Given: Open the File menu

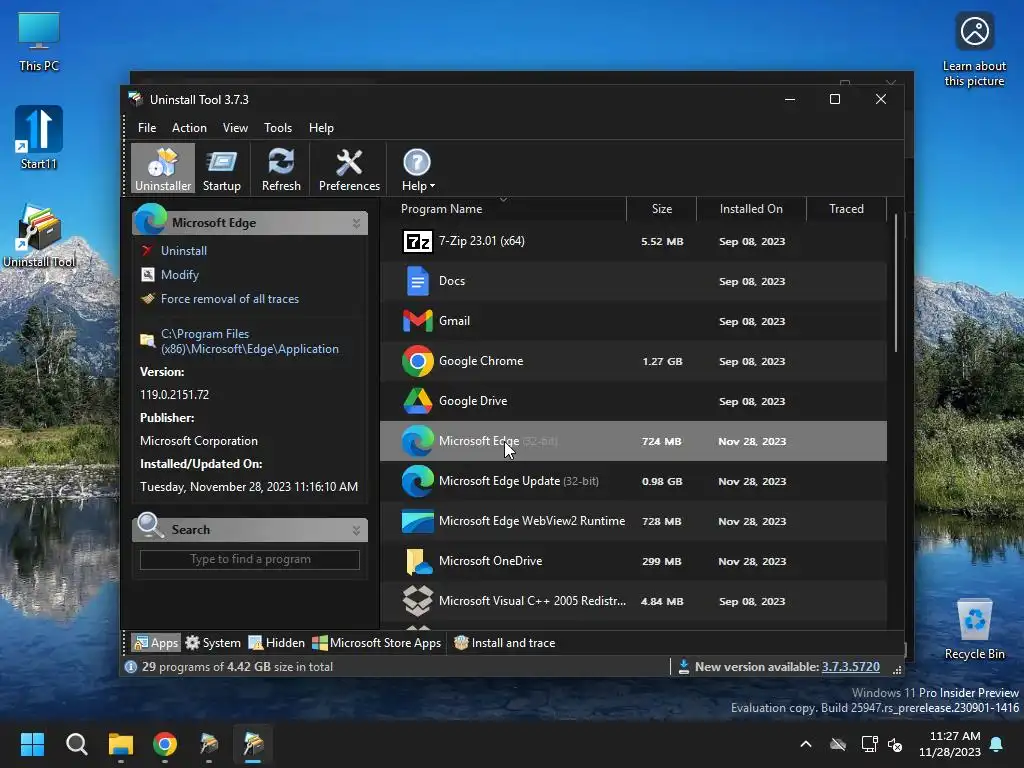Looking at the screenshot, I should [x=147, y=128].
